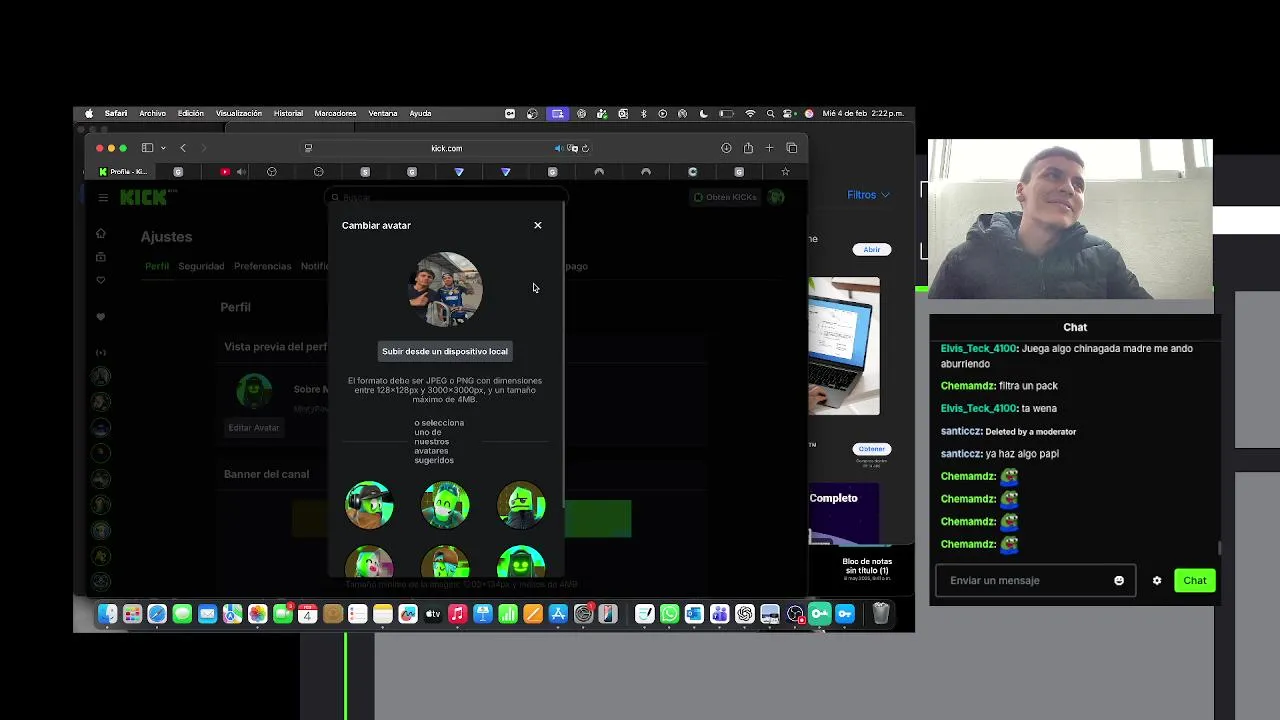Image resolution: width=1280 pixels, height=720 pixels.
Task: Open OBS from the Dock
Action: 795,614
